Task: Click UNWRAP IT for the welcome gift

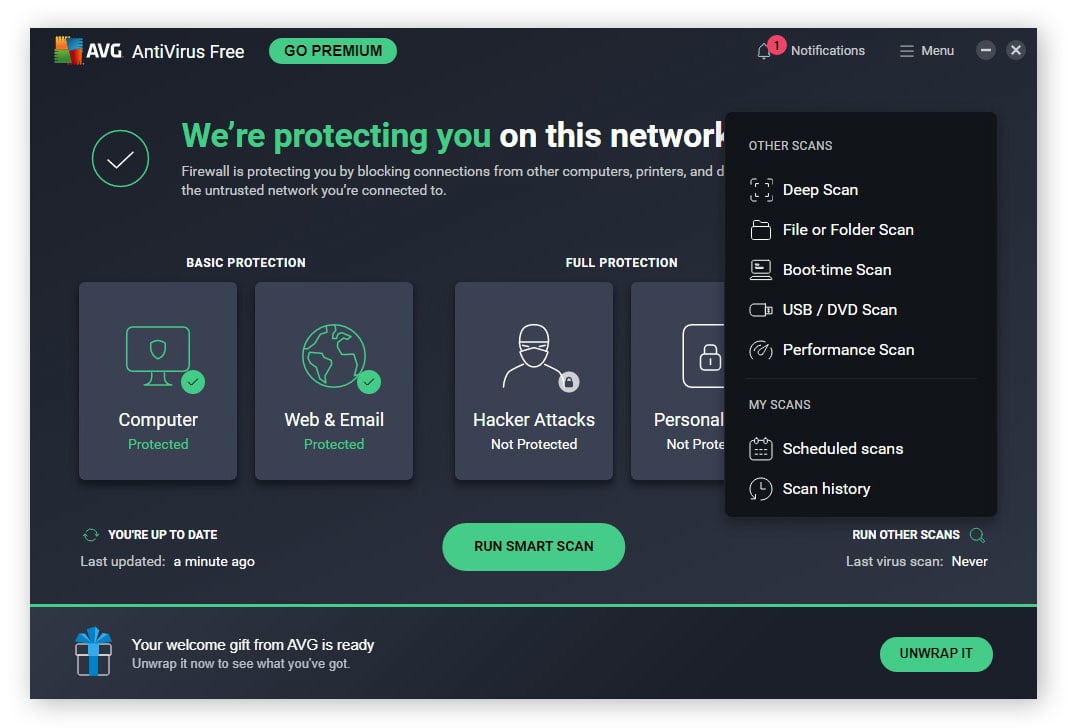Action: 936,654
